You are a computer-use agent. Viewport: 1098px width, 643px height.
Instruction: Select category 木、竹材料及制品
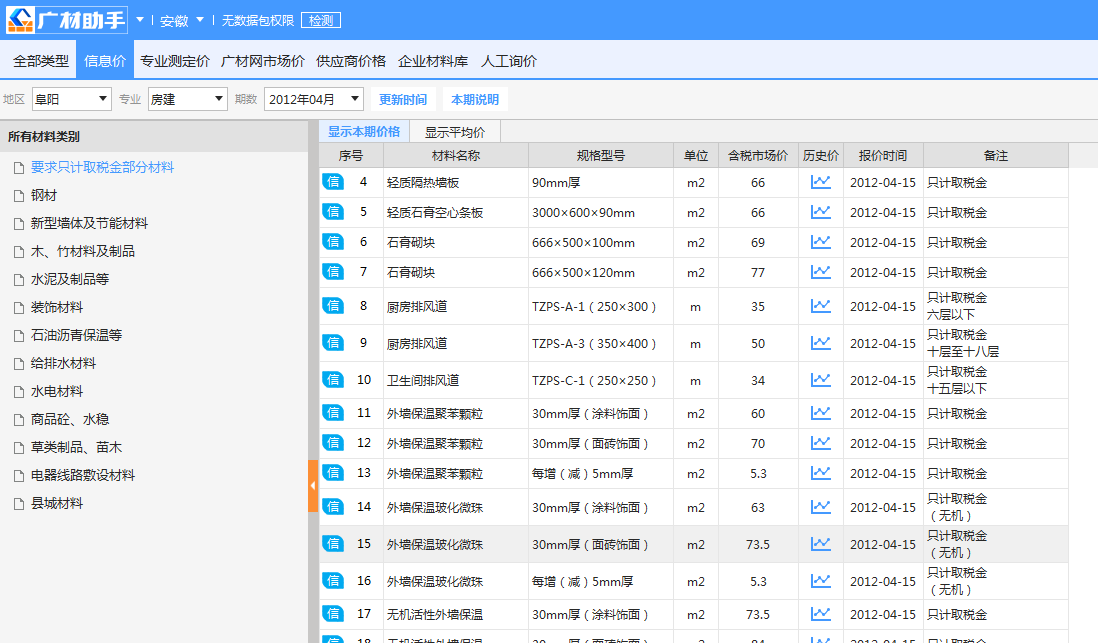point(83,251)
